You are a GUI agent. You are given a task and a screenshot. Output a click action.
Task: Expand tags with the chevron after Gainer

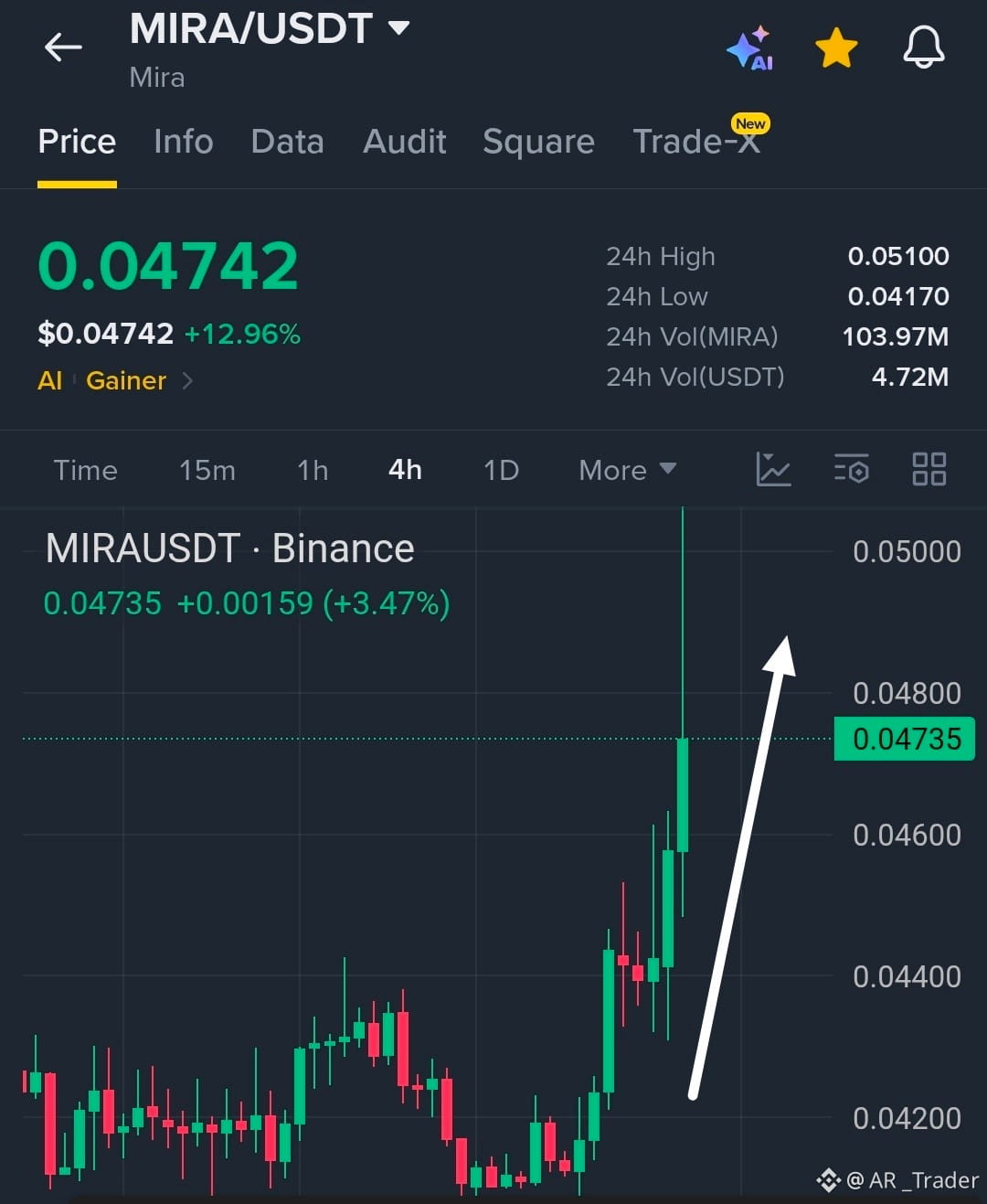(187, 380)
